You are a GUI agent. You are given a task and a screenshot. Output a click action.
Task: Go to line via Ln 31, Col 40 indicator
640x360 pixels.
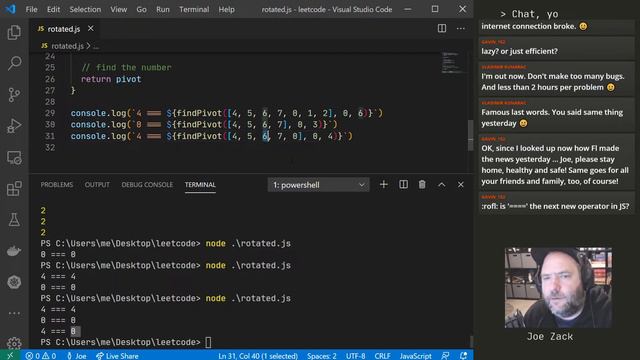point(258,356)
